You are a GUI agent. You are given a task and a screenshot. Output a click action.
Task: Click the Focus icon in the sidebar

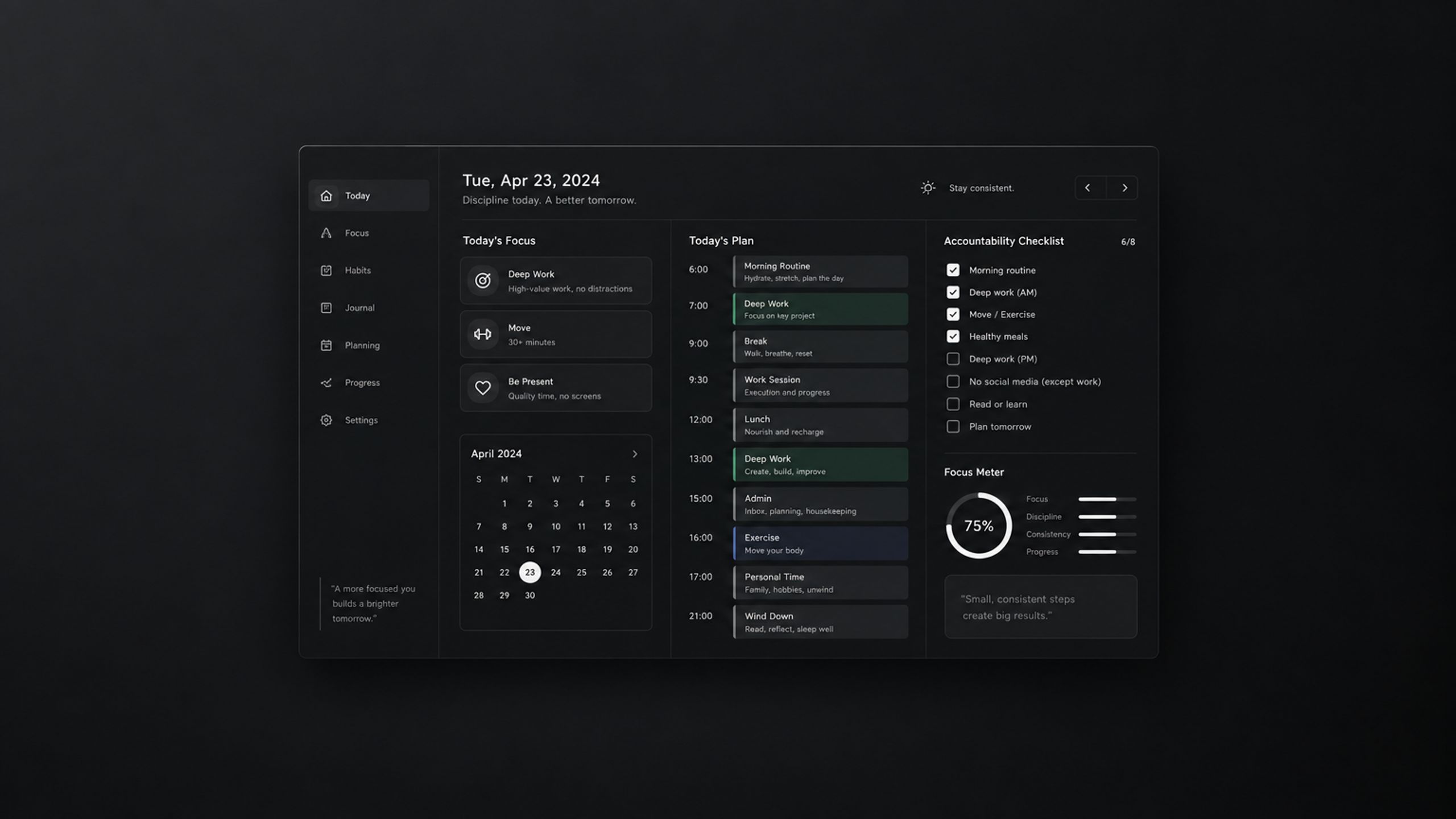pyautogui.click(x=326, y=233)
